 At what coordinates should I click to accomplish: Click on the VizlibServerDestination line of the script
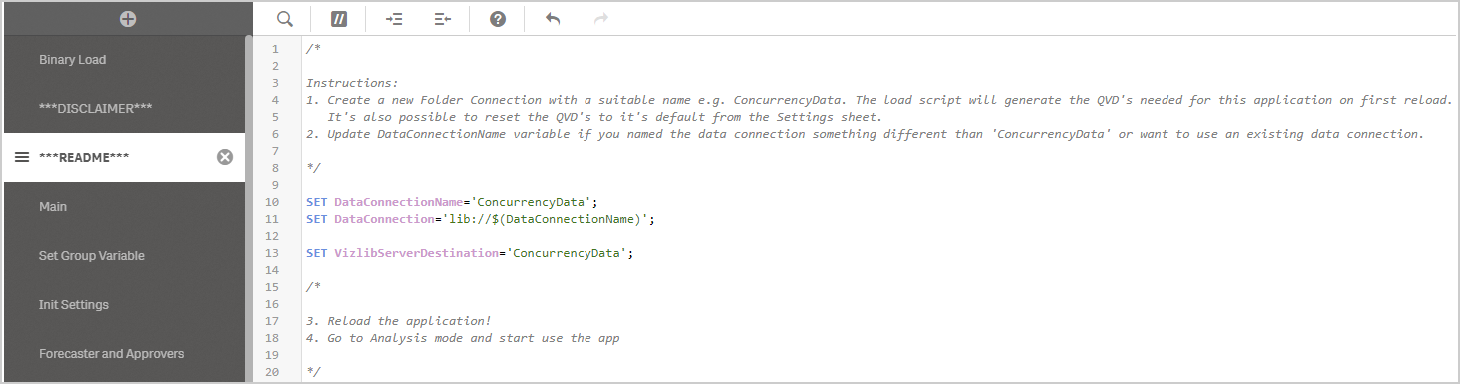[x=470, y=253]
